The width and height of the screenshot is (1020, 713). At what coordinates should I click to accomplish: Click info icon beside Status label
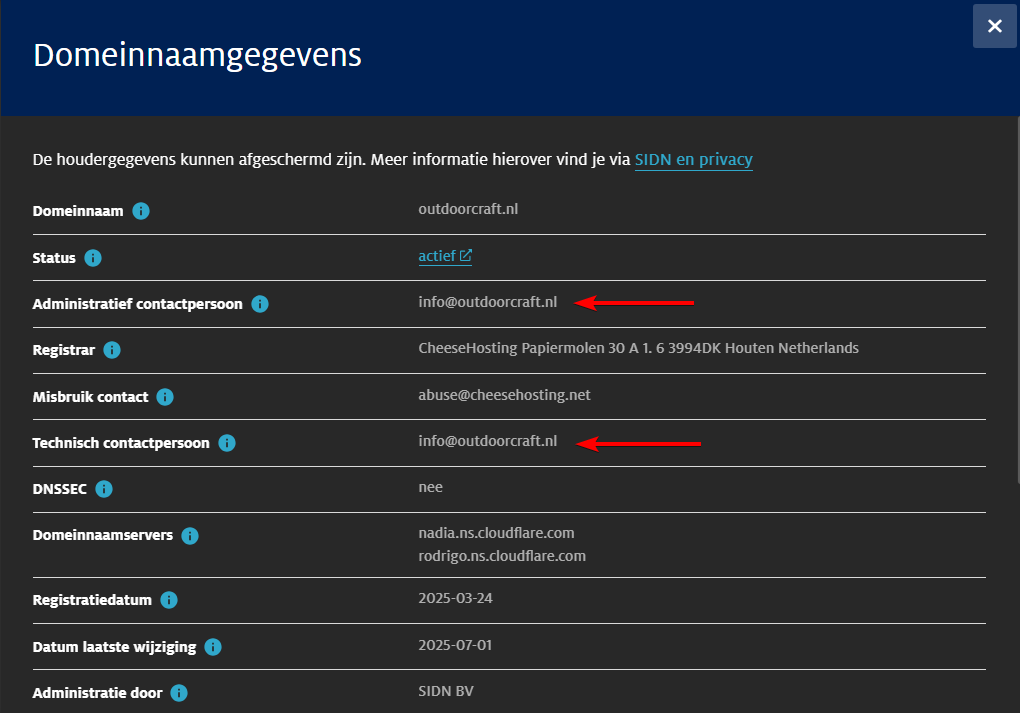(93, 258)
